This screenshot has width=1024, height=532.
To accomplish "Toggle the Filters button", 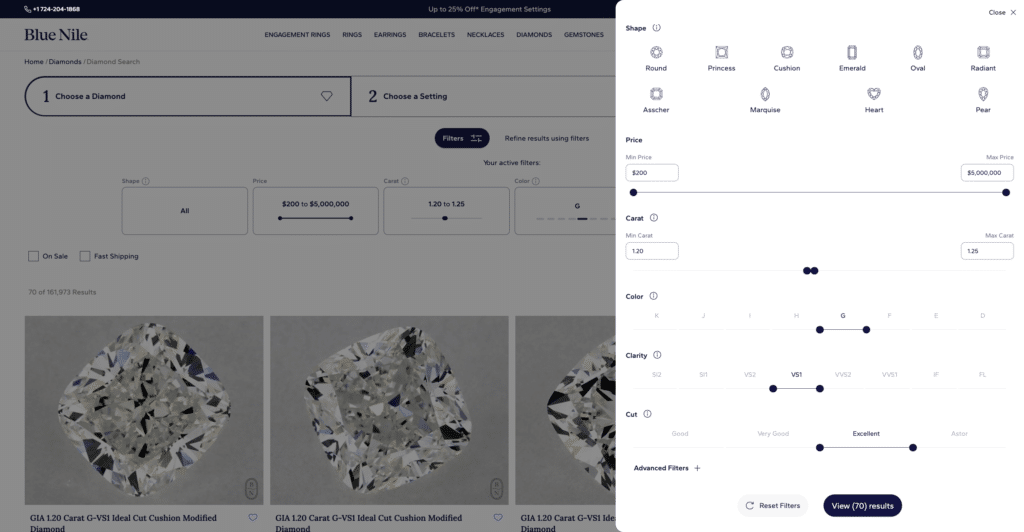I will [x=462, y=138].
